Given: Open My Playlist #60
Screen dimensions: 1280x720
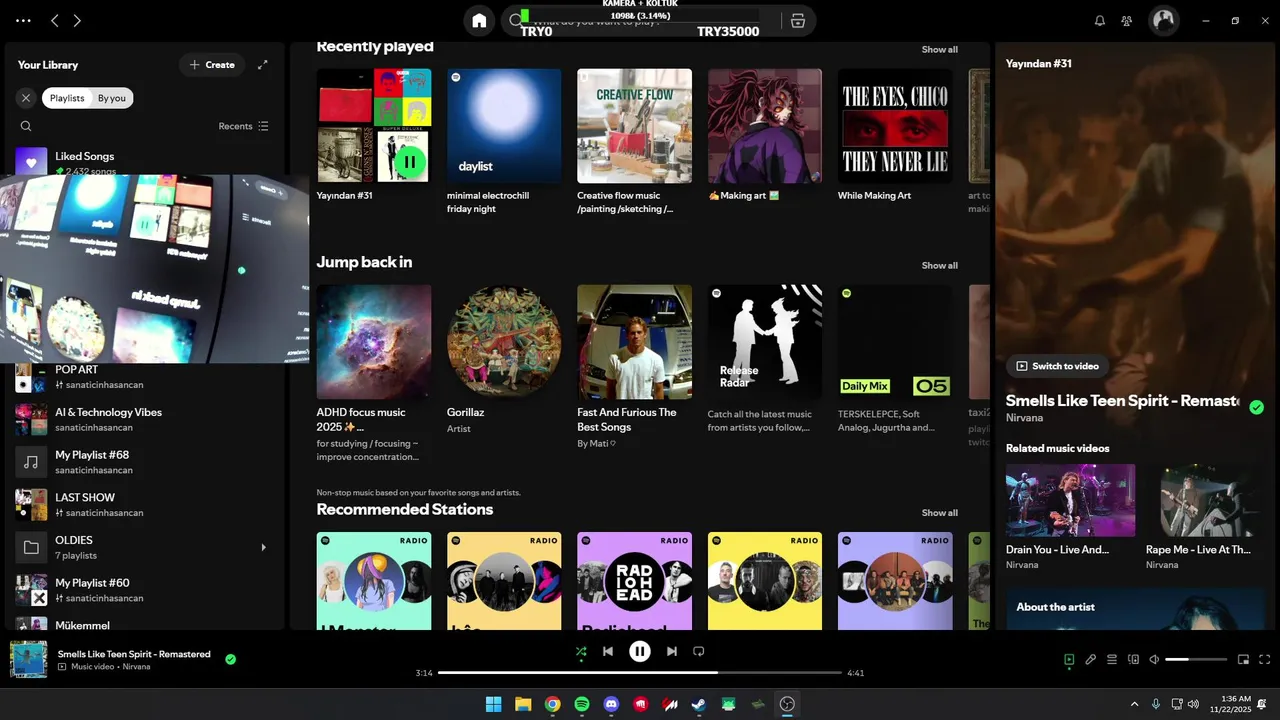Looking at the screenshot, I should tap(145, 590).
